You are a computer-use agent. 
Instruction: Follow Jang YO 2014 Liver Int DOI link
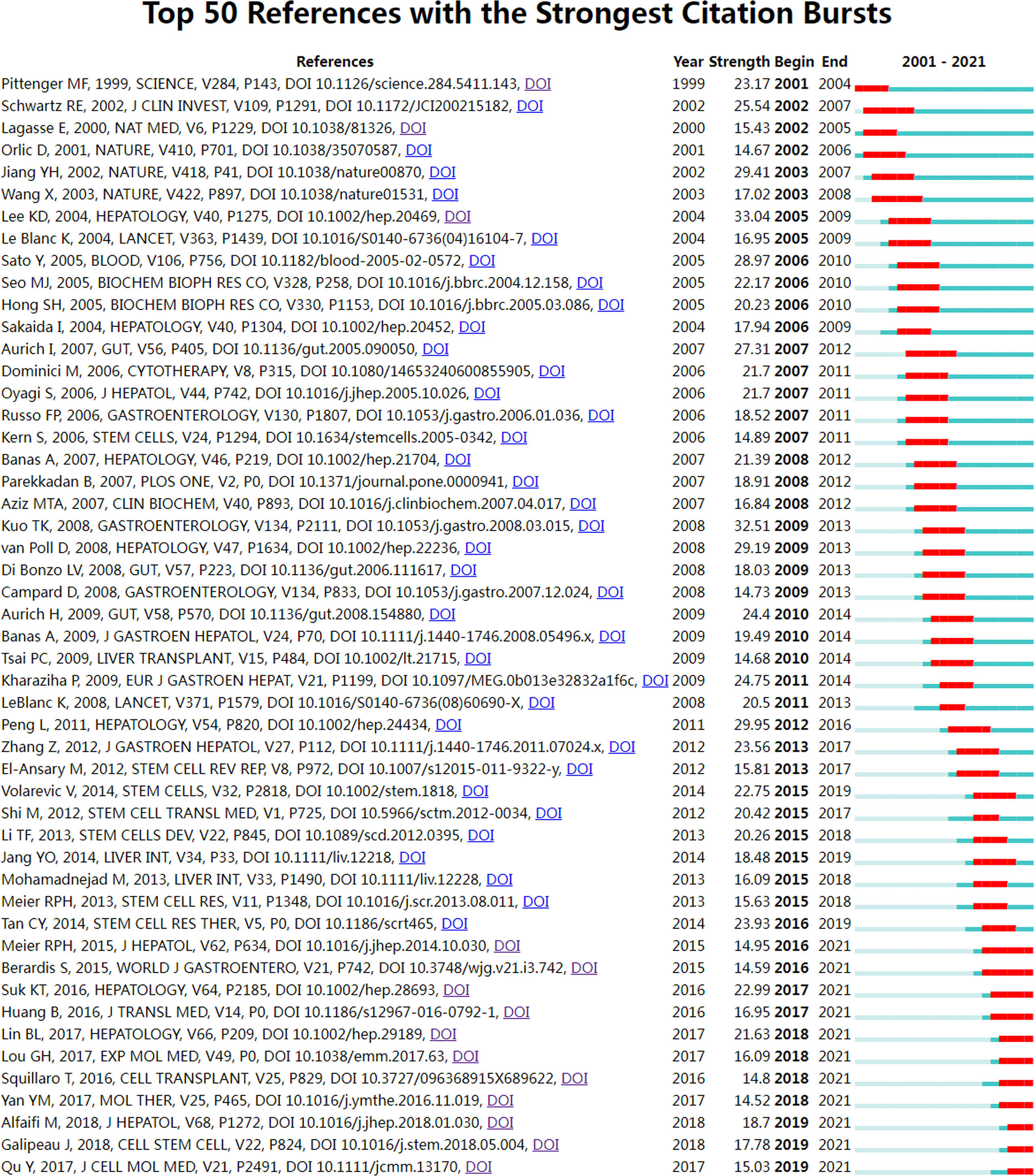click(412, 857)
